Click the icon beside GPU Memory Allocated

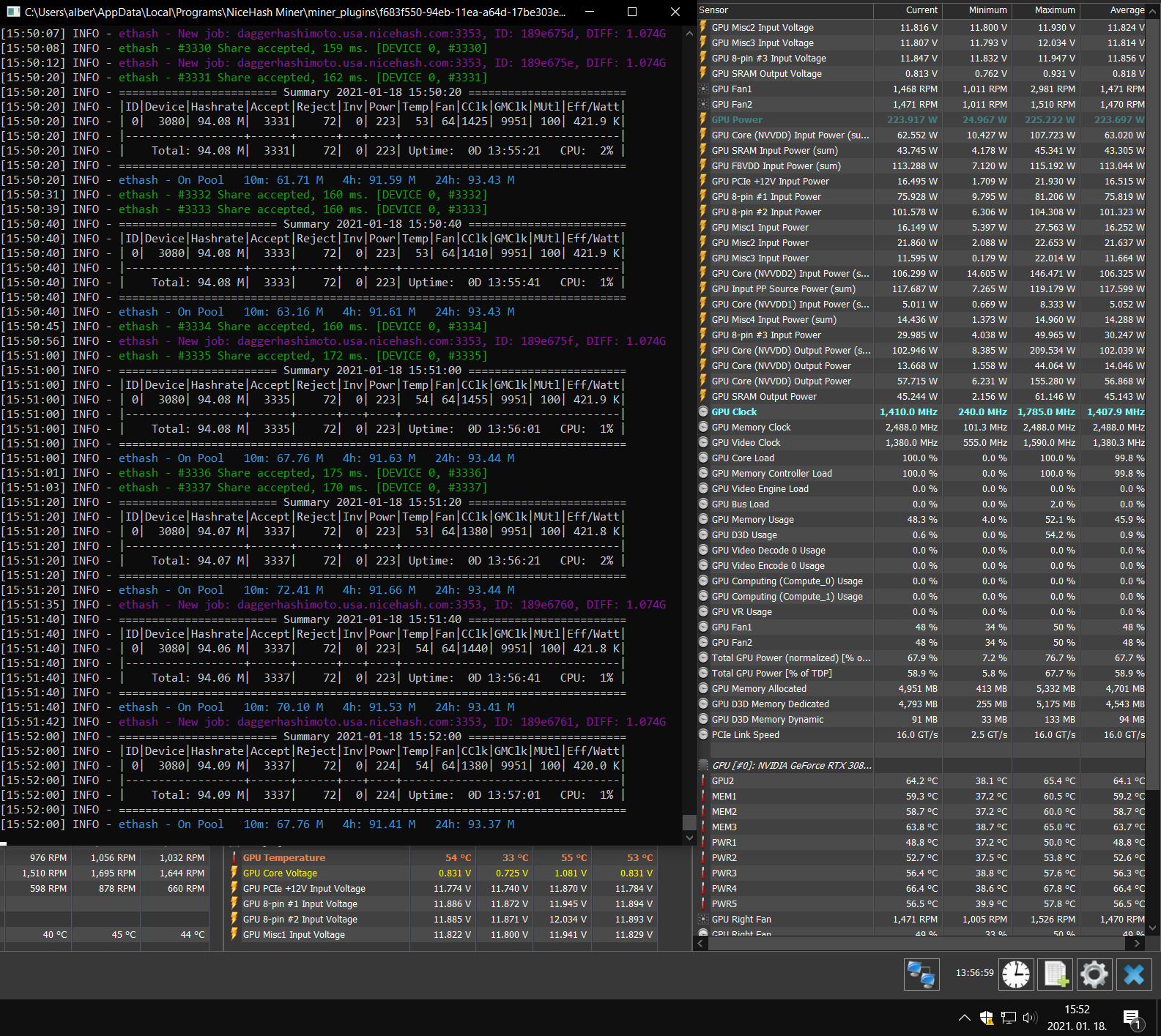click(704, 688)
